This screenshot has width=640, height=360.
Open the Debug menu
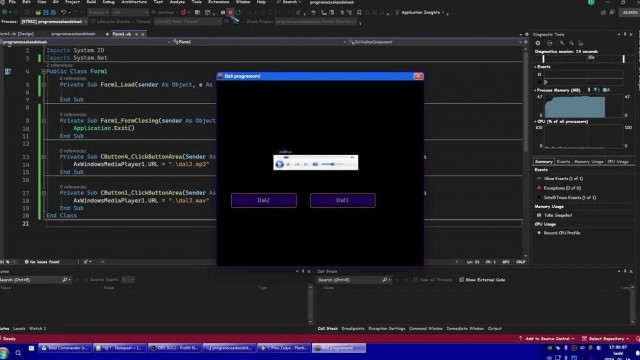coord(109,2)
